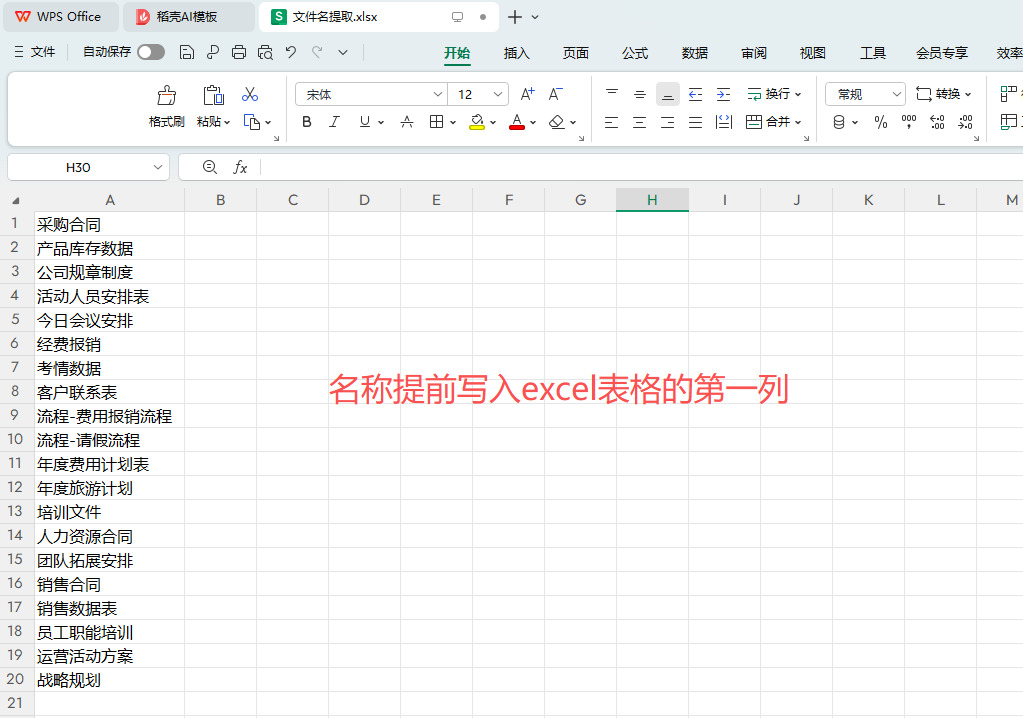
Task: Click the Print Preview icon
Action: (265, 52)
